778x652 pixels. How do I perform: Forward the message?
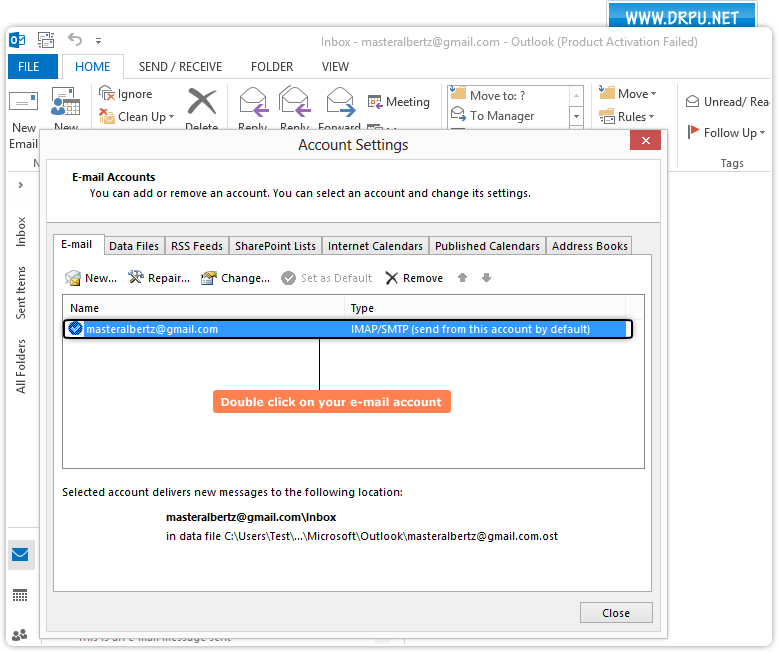pos(340,108)
